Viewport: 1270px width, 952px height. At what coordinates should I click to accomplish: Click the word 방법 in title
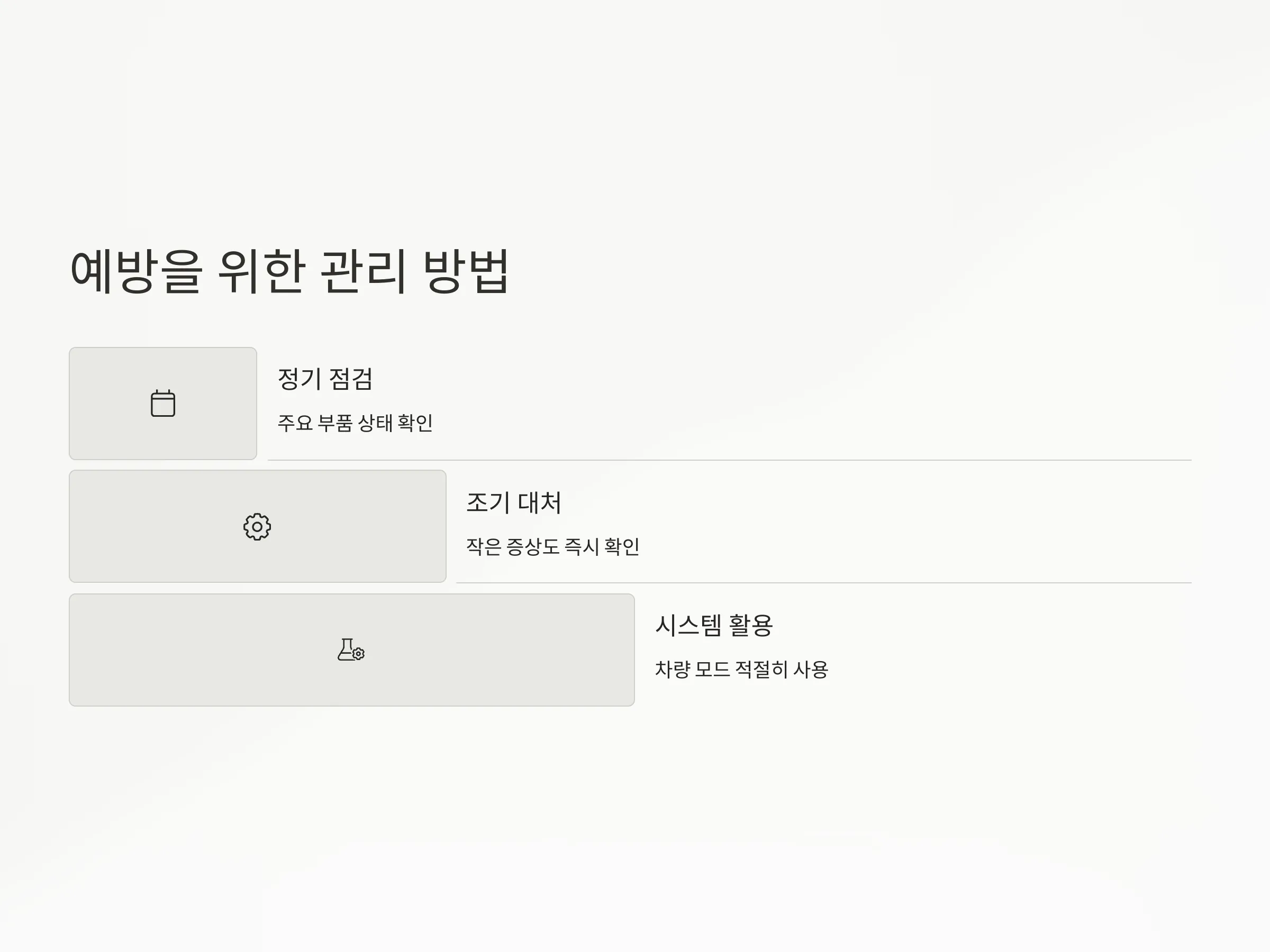[466, 271]
